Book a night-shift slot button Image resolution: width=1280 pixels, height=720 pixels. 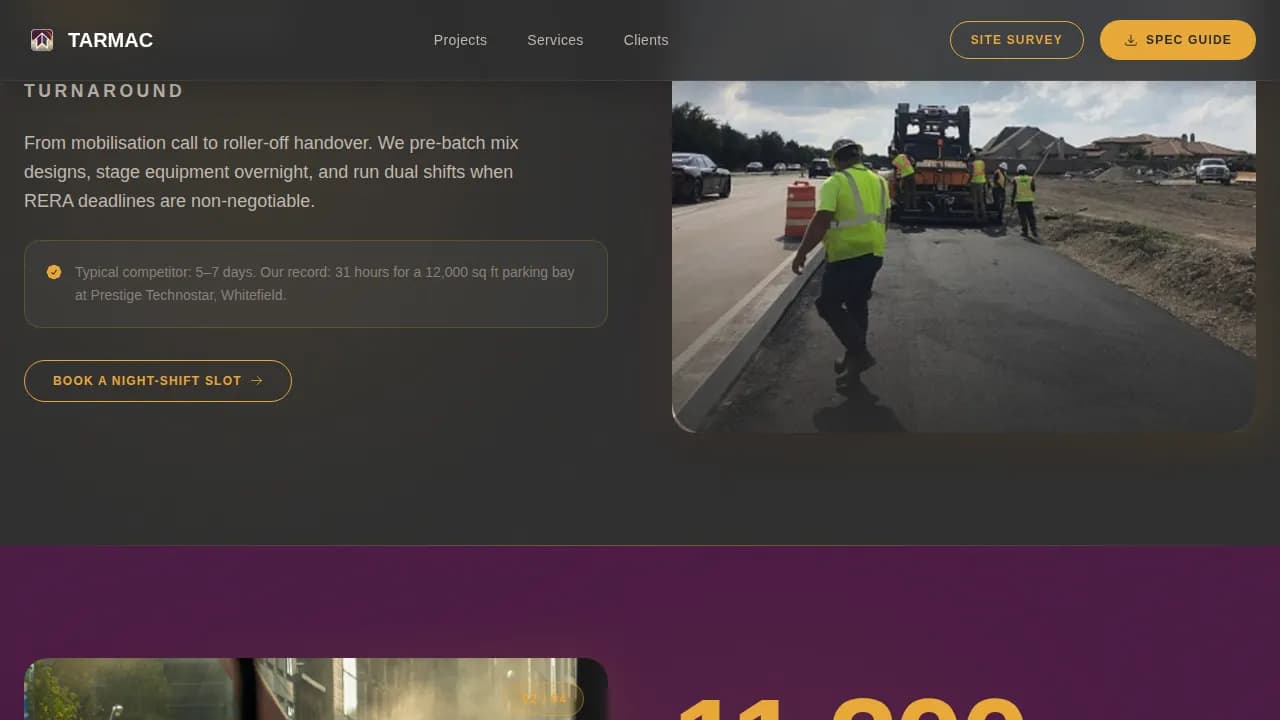pyautogui.click(x=158, y=381)
